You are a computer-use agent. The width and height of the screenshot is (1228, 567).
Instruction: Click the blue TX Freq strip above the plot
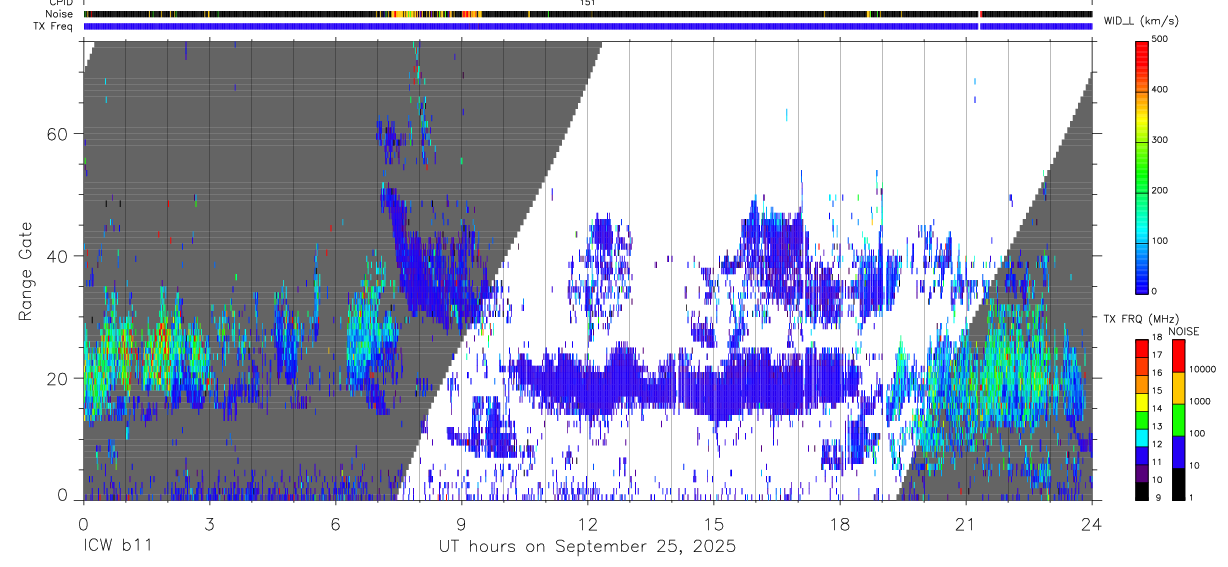click(x=587, y=26)
